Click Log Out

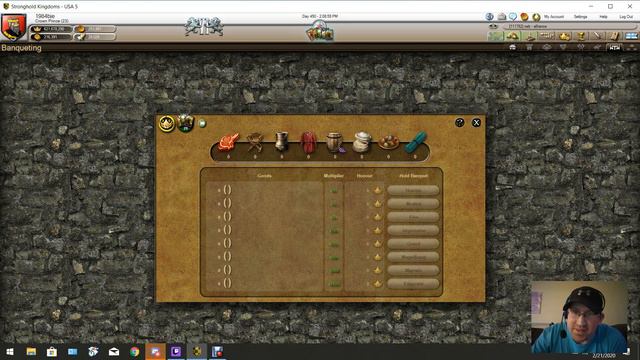pyautogui.click(x=626, y=17)
